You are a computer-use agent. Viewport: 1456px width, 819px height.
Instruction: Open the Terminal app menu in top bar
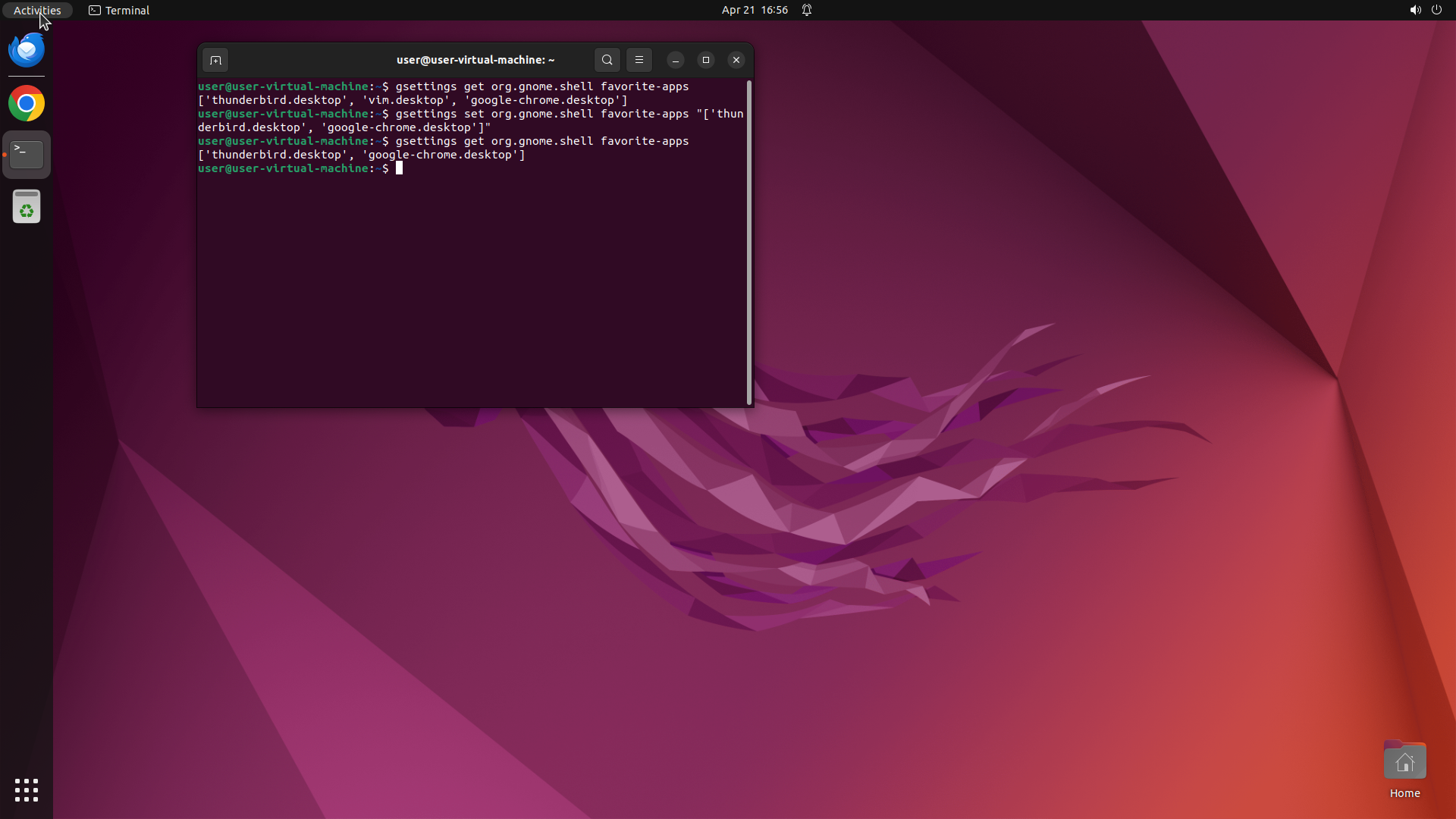119,11
